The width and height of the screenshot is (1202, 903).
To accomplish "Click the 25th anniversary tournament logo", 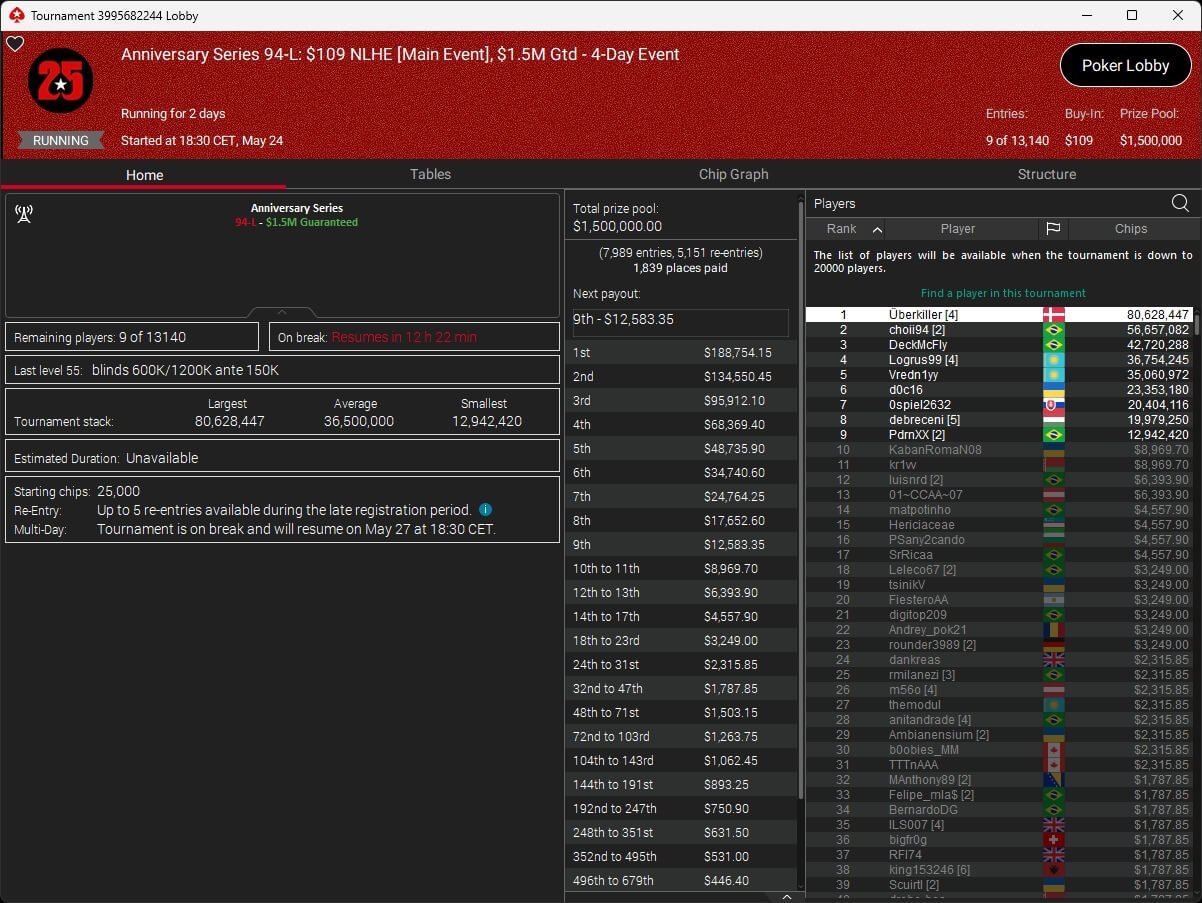I will click(60, 82).
